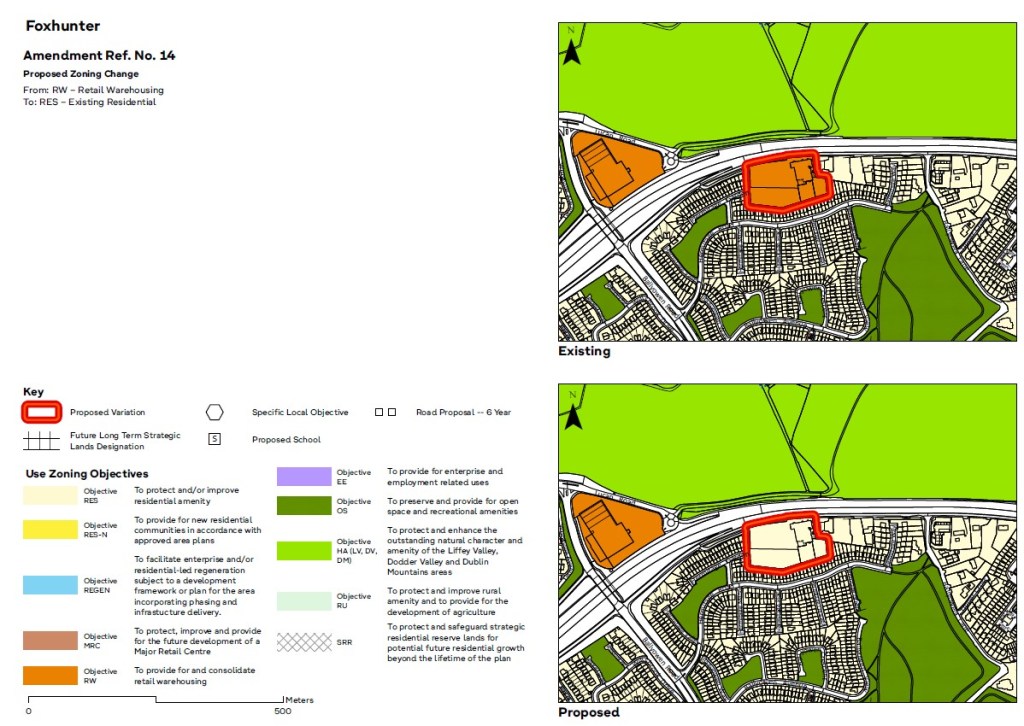Click the 'Foxhunter' title text
1024x726 pixels.
63,26
